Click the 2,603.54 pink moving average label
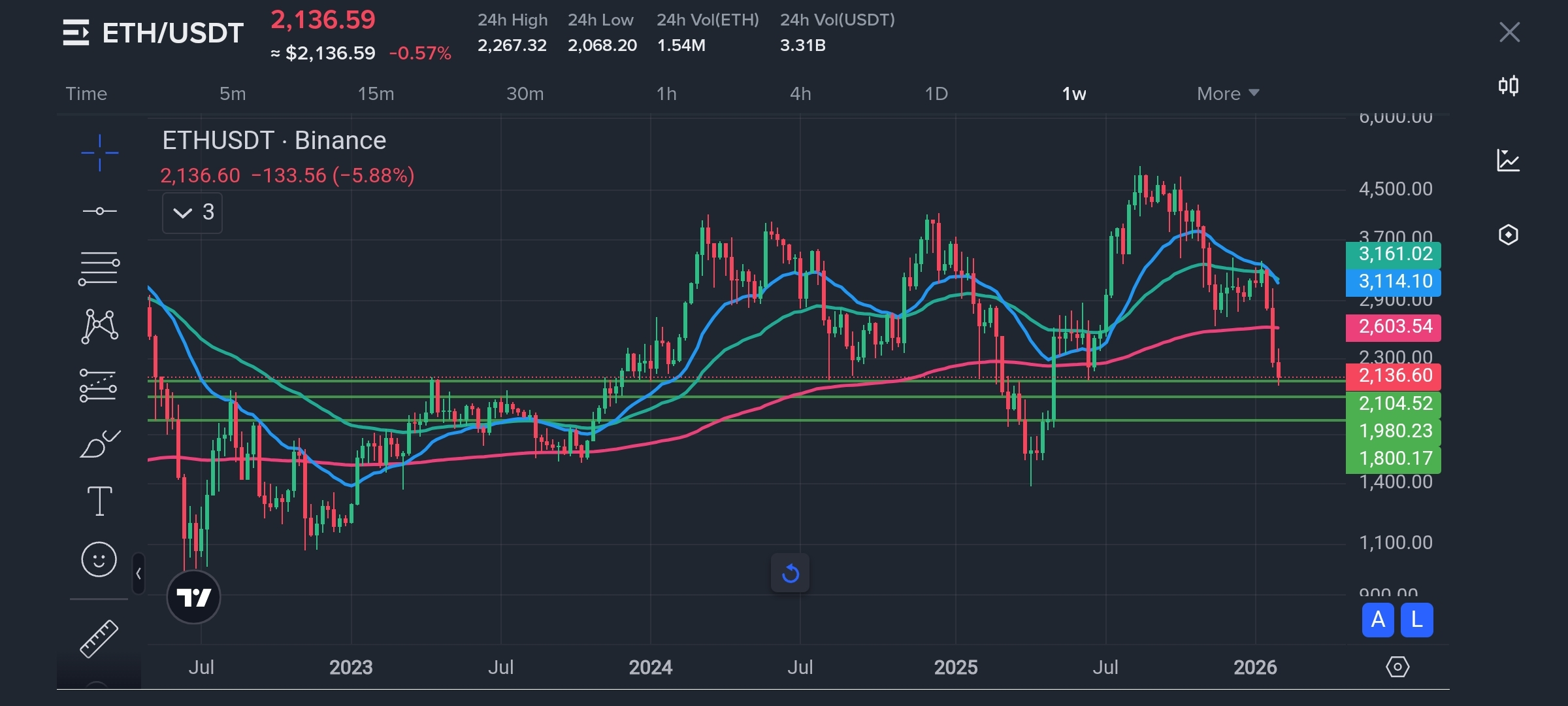Viewport: 1568px width, 706px height. (x=1394, y=327)
